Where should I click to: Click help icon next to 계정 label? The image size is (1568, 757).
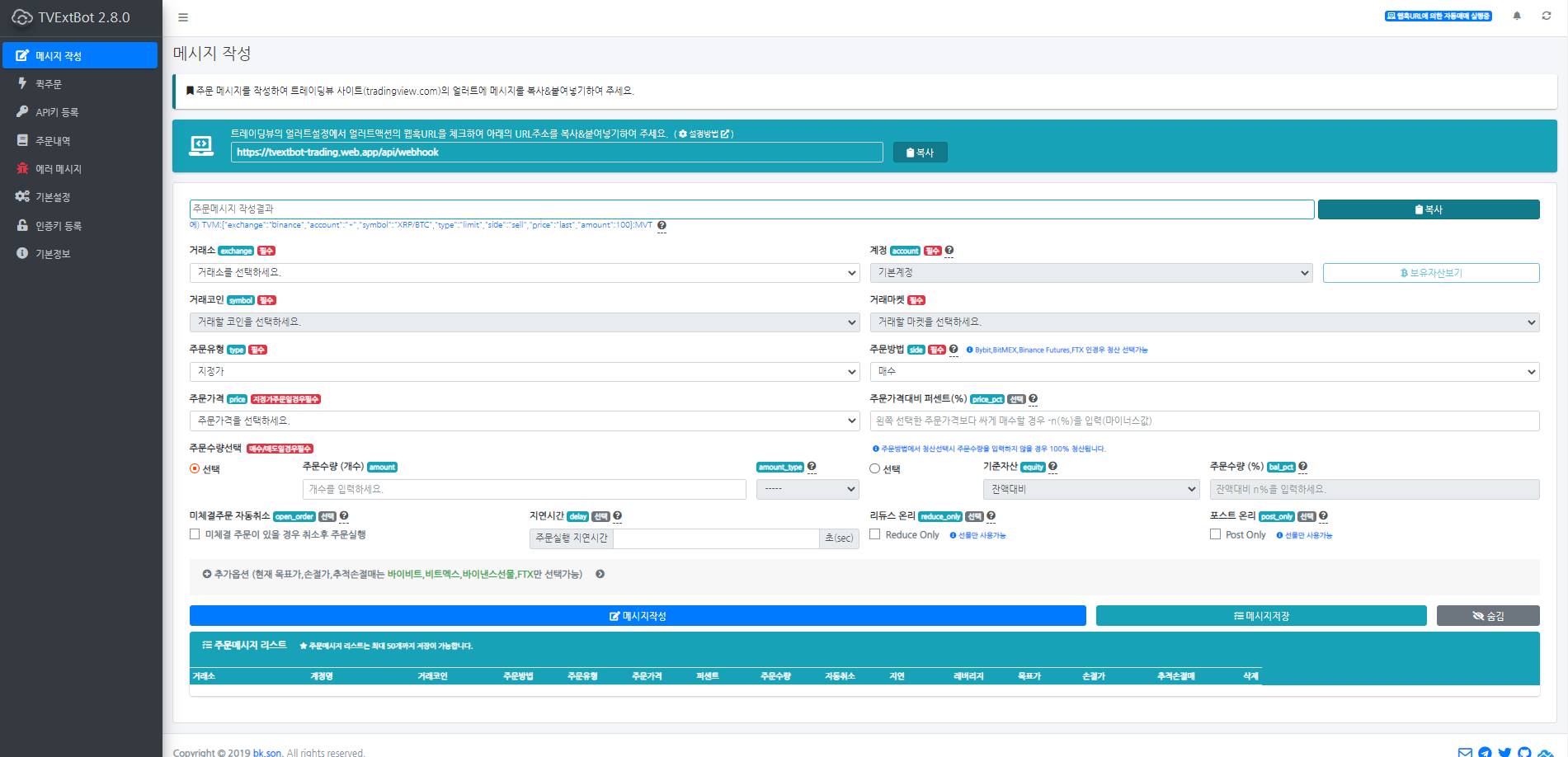pyautogui.click(x=949, y=251)
